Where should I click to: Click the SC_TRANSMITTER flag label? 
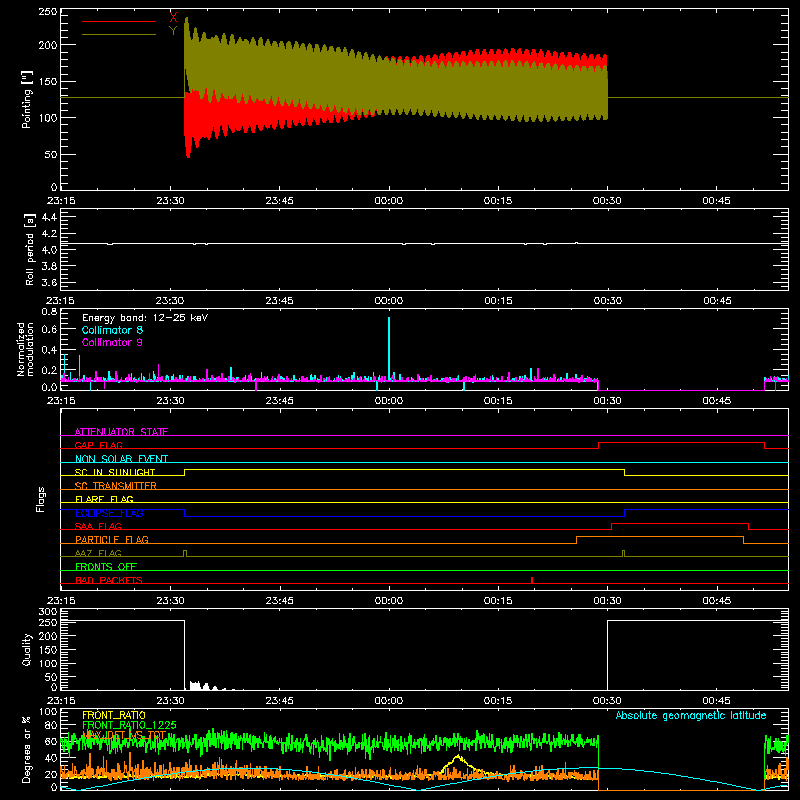click(115, 486)
